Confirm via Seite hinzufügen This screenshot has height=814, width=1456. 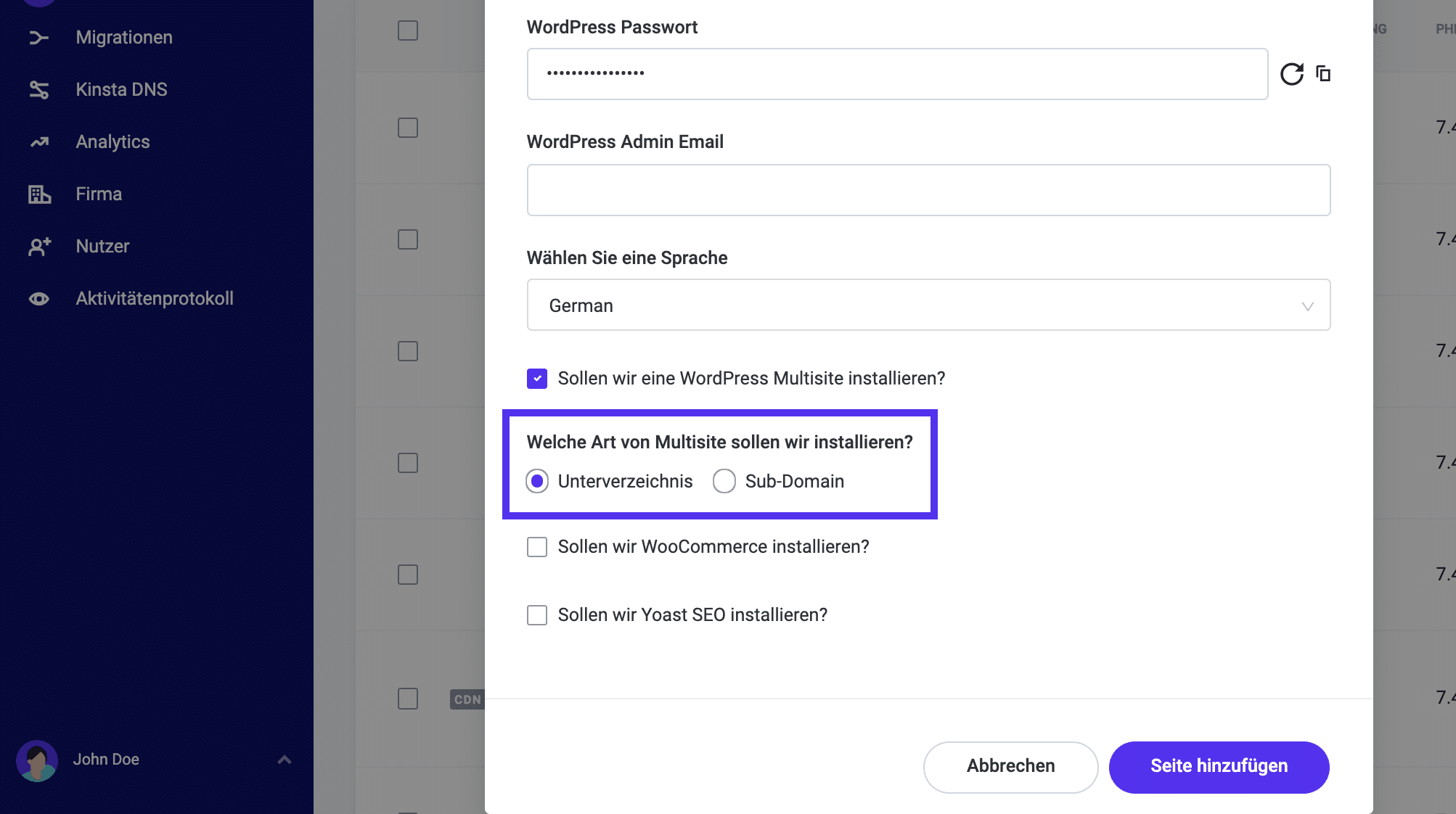pyautogui.click(x=1219, y=767)
